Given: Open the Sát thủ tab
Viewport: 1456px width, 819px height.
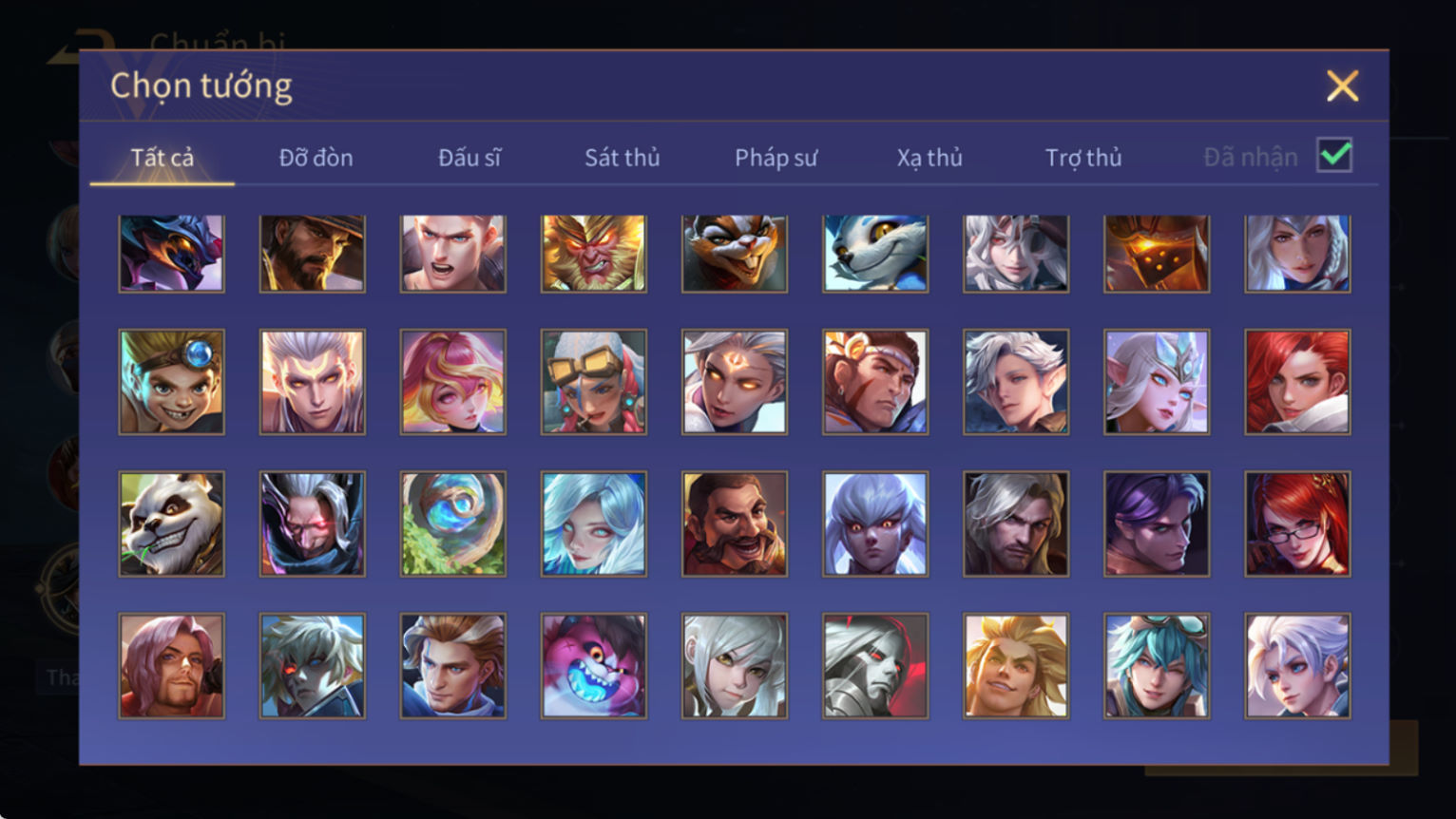Looking at the screenshot, I should (x=623, y=158).
